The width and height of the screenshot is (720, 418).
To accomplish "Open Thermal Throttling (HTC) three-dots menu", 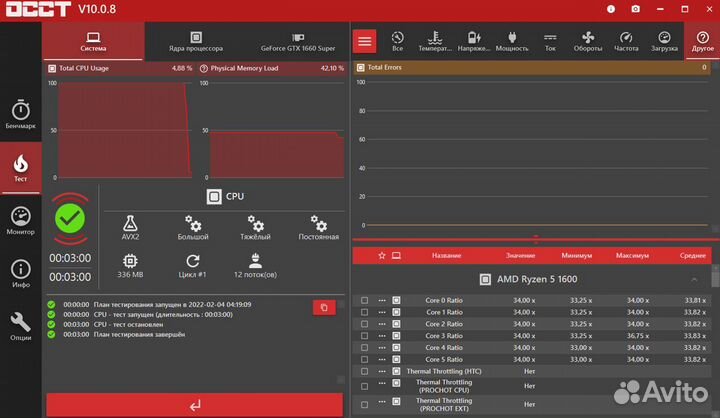I will pos(382,371).
